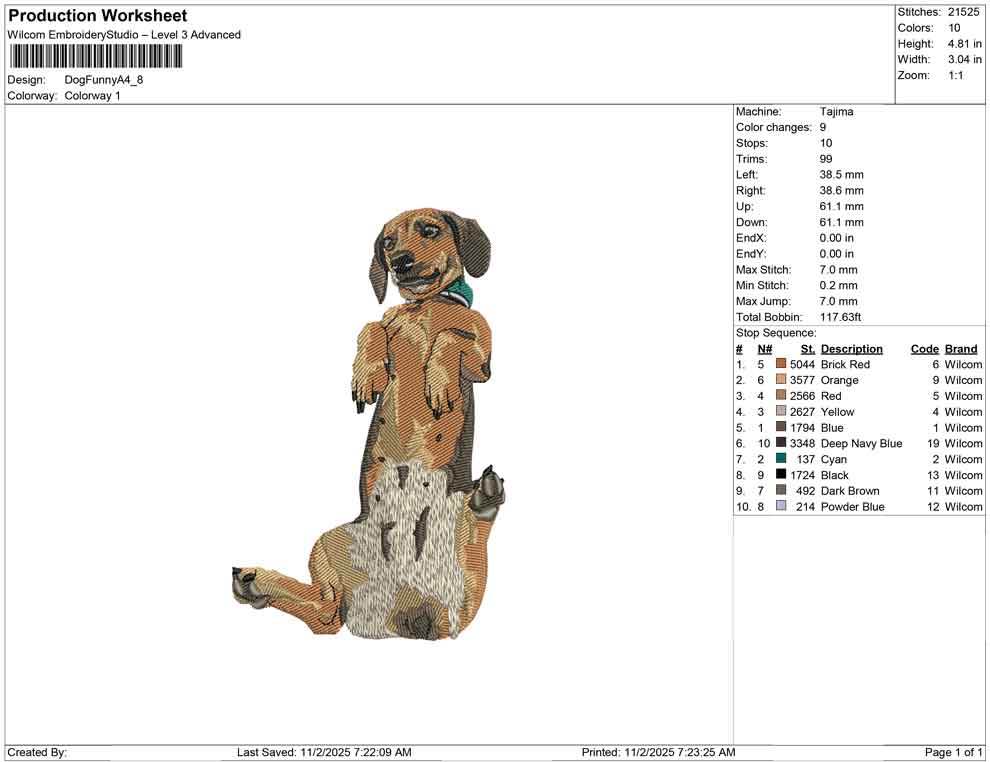Screen dimensions: 990x762
Task: Click the Orange thread color swatch
Action: [781, 379]
